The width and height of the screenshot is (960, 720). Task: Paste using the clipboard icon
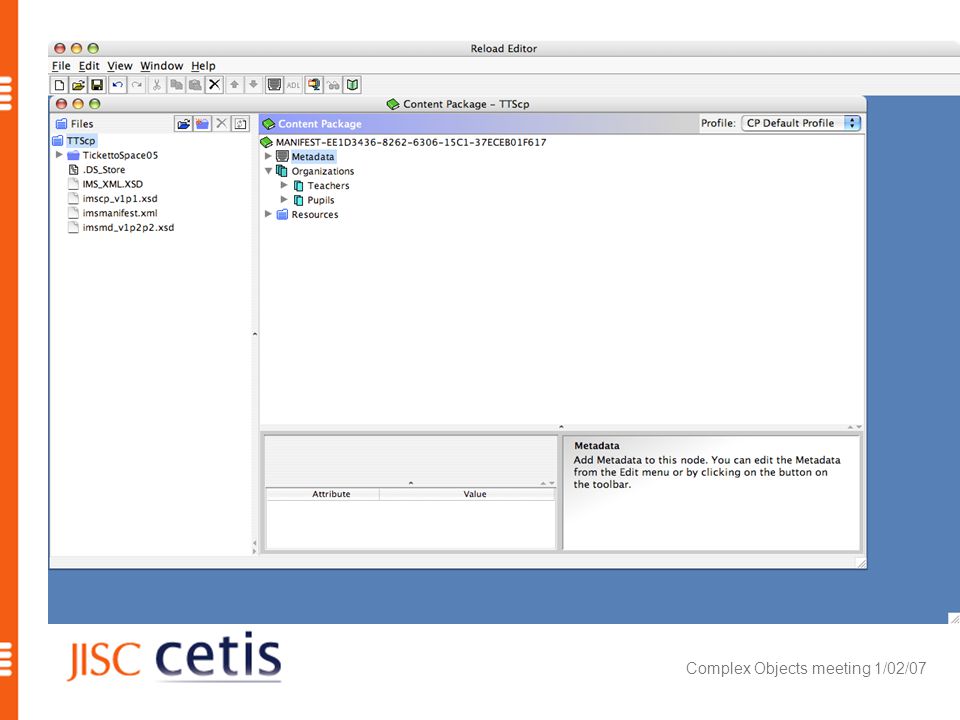(x=195, y=85)
